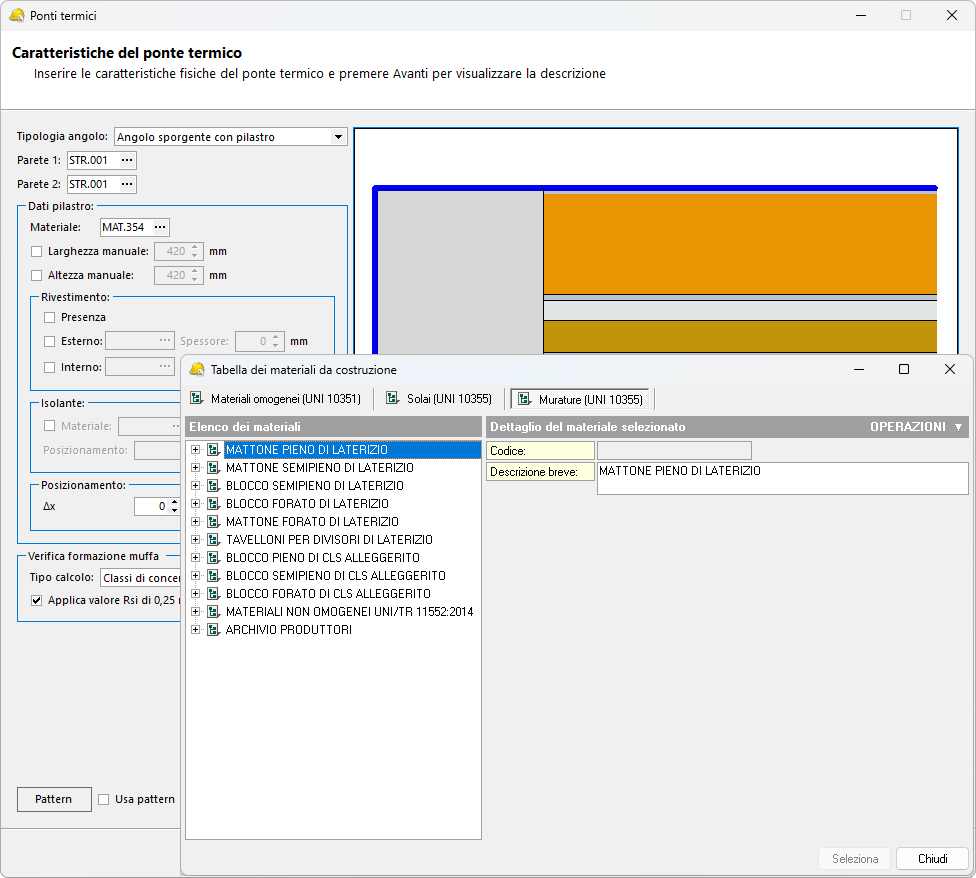Click the ARCHIVIO PRODUTTORI tree icon
This screenshot has width=976, height=878.
[213, 630]
